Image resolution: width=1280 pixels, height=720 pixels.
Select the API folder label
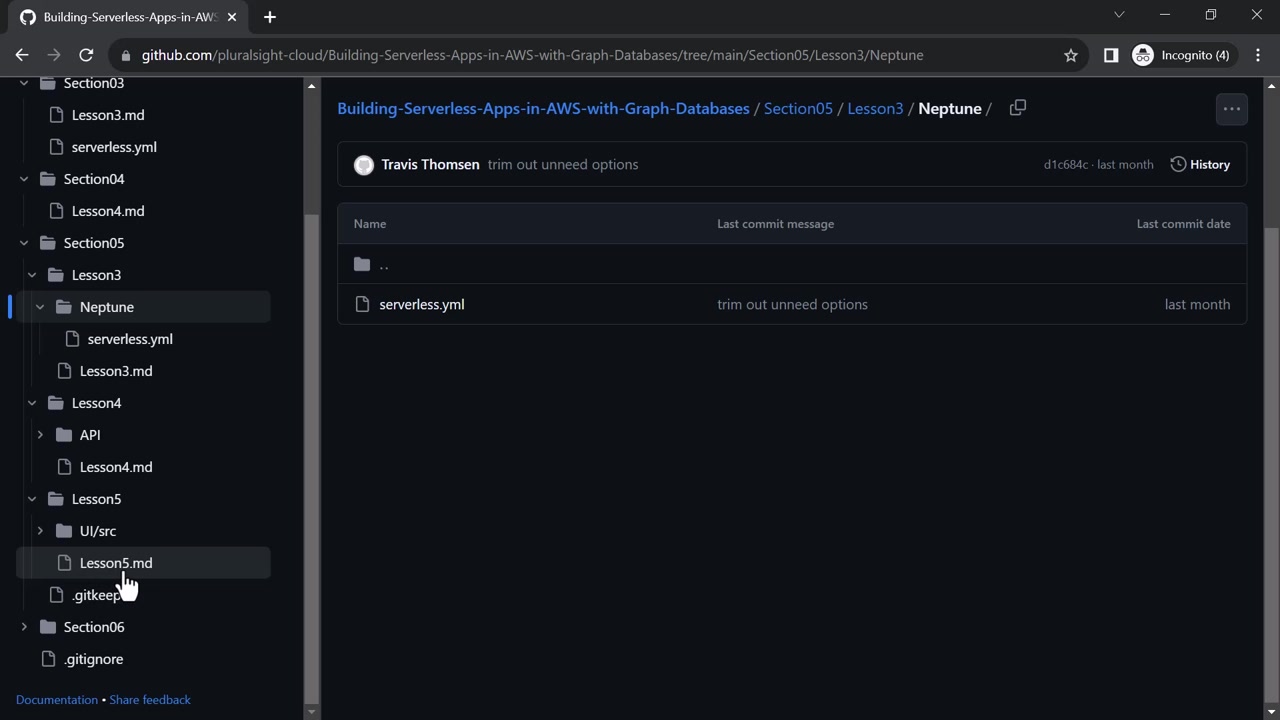click(x=90, y=435)
